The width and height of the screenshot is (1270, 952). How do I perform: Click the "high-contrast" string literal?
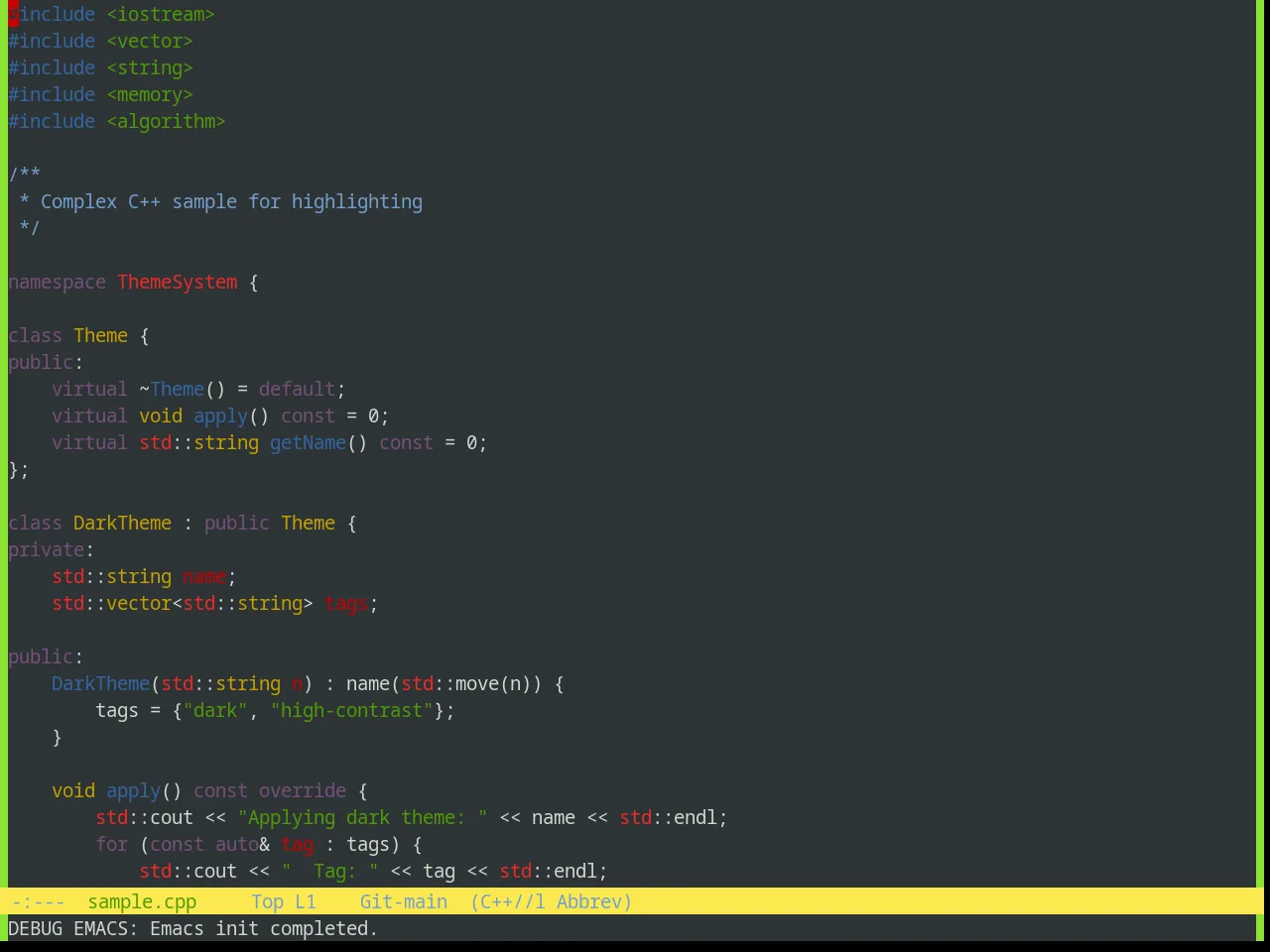(351, 710)
